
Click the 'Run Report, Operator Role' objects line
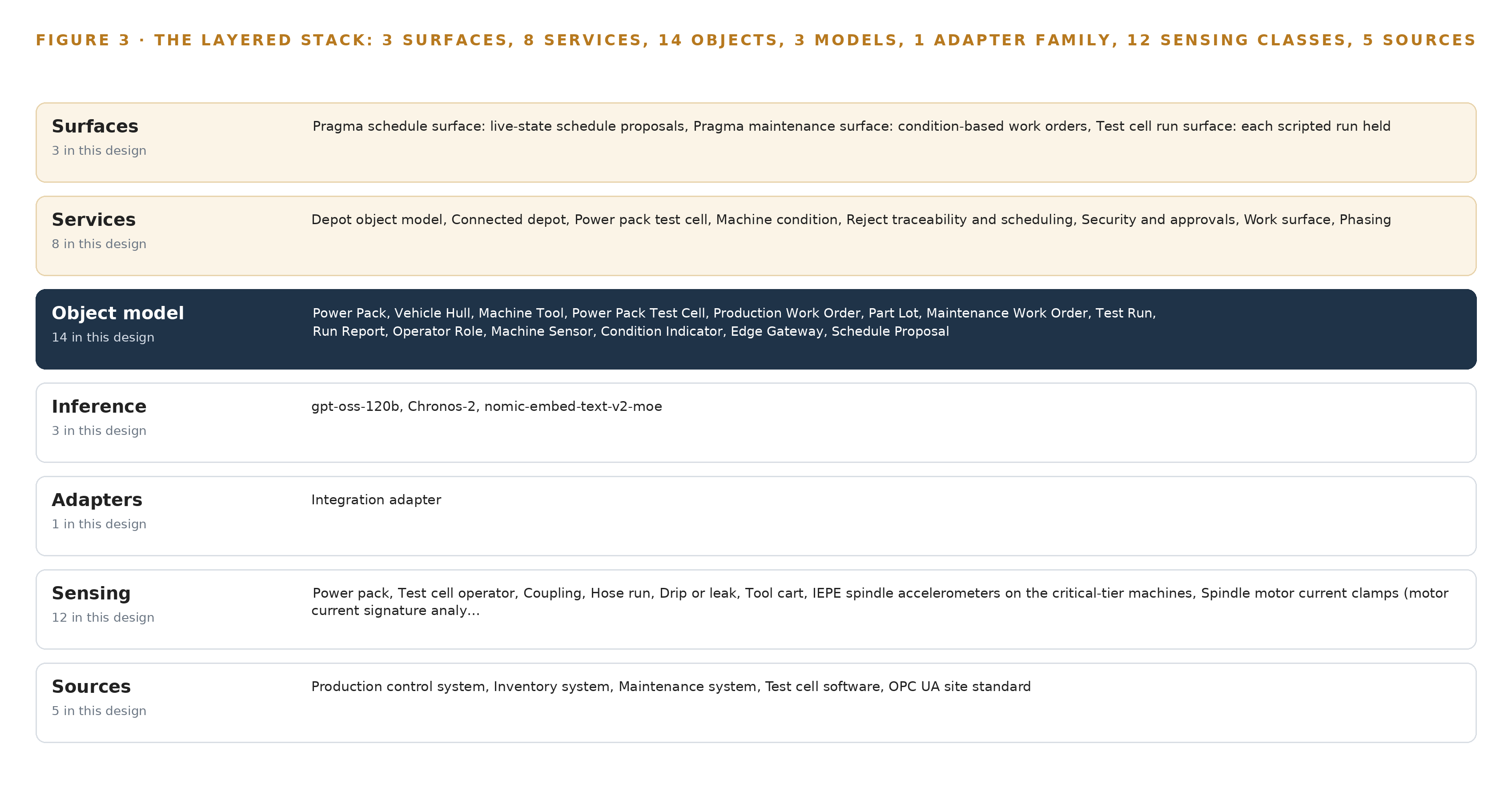click(x=631, y=331)
